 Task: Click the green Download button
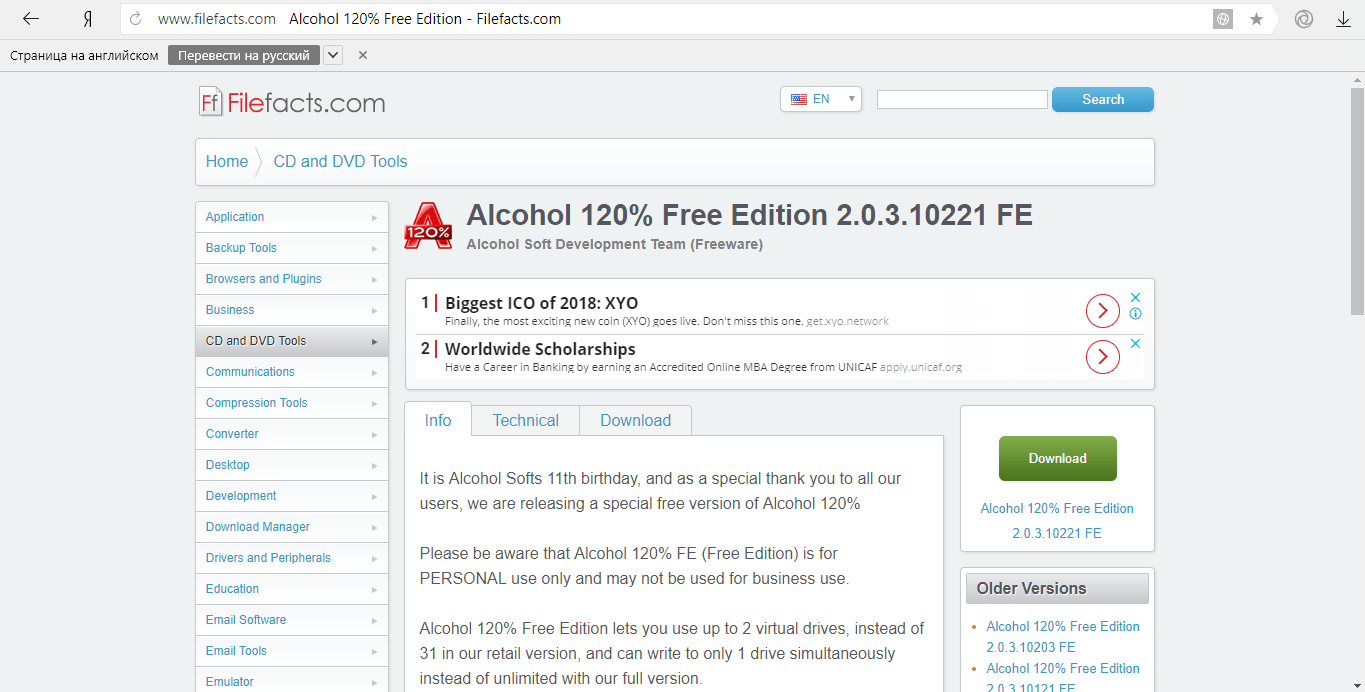tap(1058, 458)
